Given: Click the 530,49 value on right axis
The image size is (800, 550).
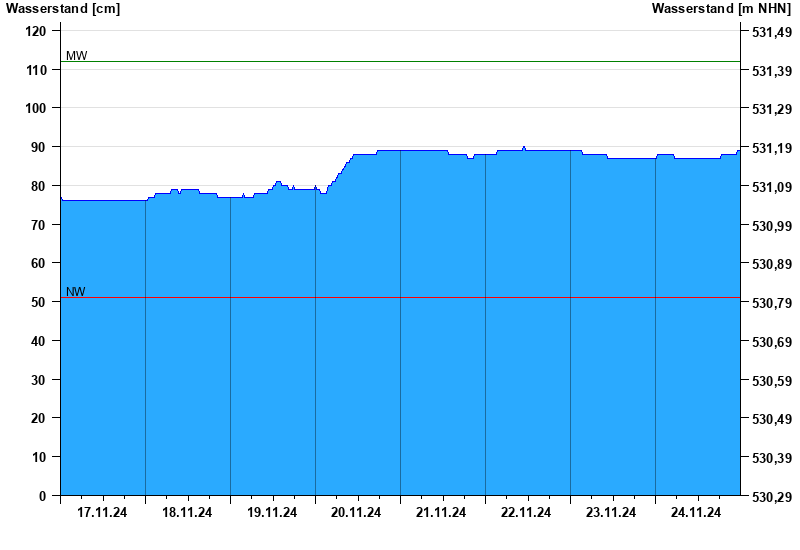Looking at the screenshot, I should 772,419.
